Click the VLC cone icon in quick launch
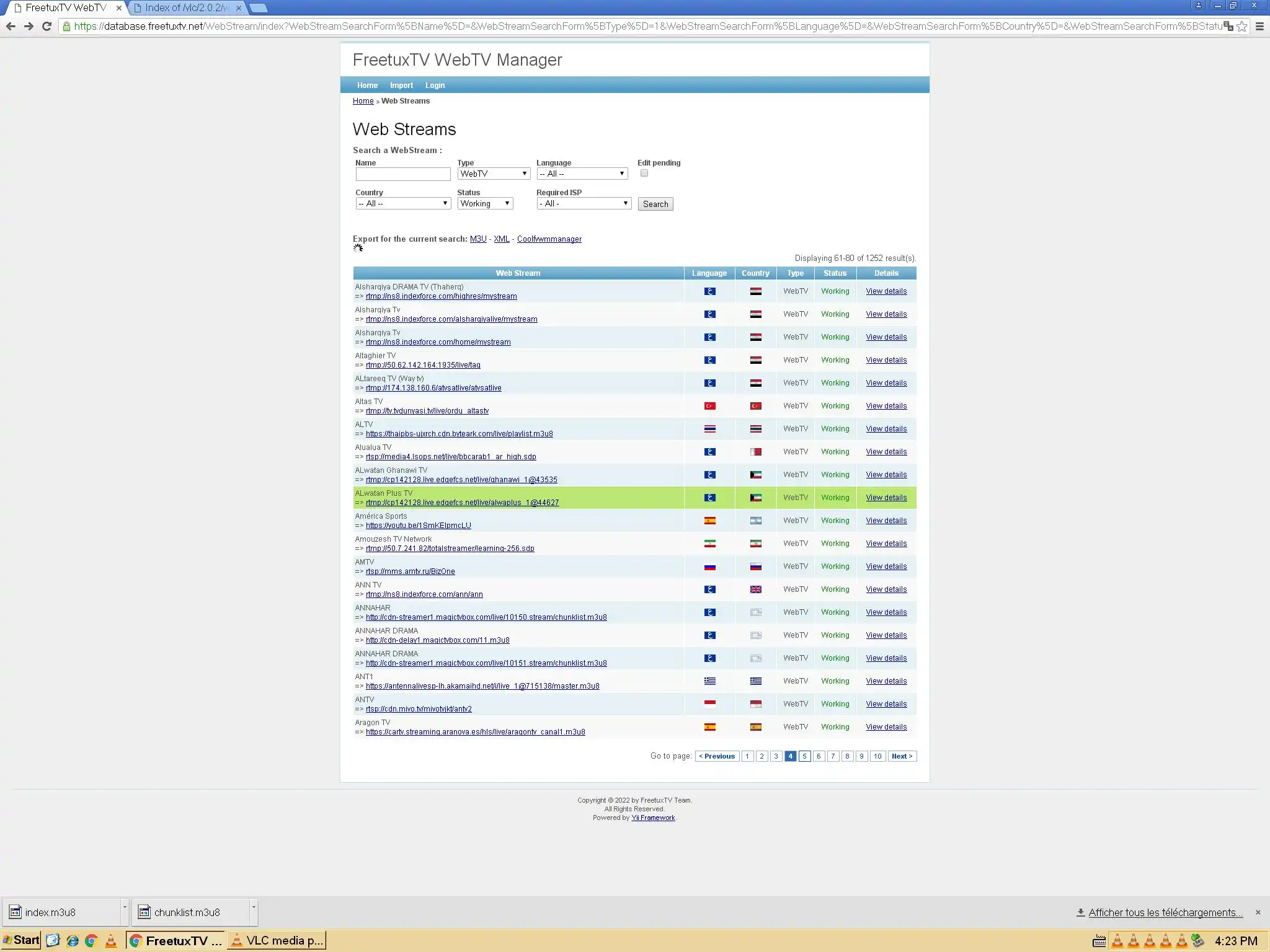 110,940
